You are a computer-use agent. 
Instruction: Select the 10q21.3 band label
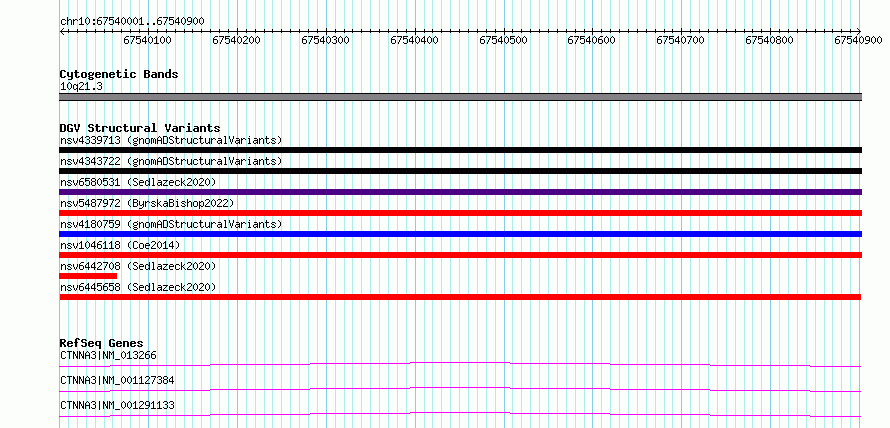click(81, 87)
